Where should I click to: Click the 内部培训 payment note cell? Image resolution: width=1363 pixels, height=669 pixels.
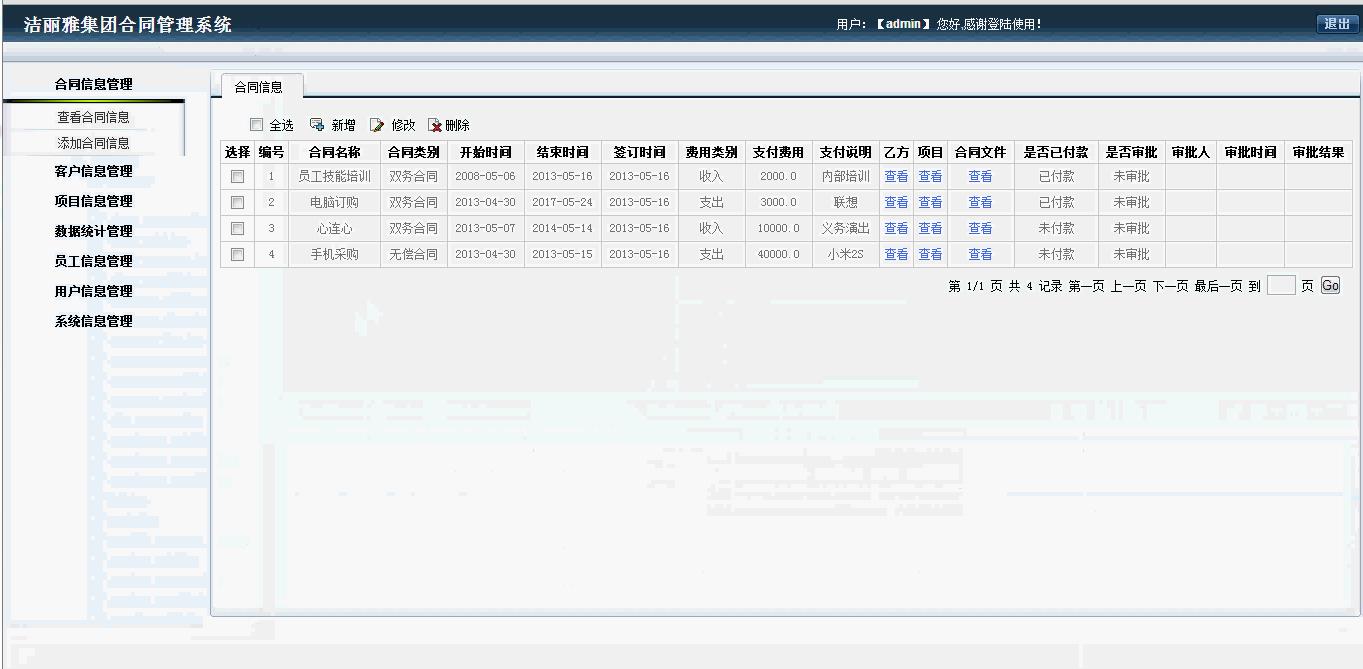(x=845, y=176)
